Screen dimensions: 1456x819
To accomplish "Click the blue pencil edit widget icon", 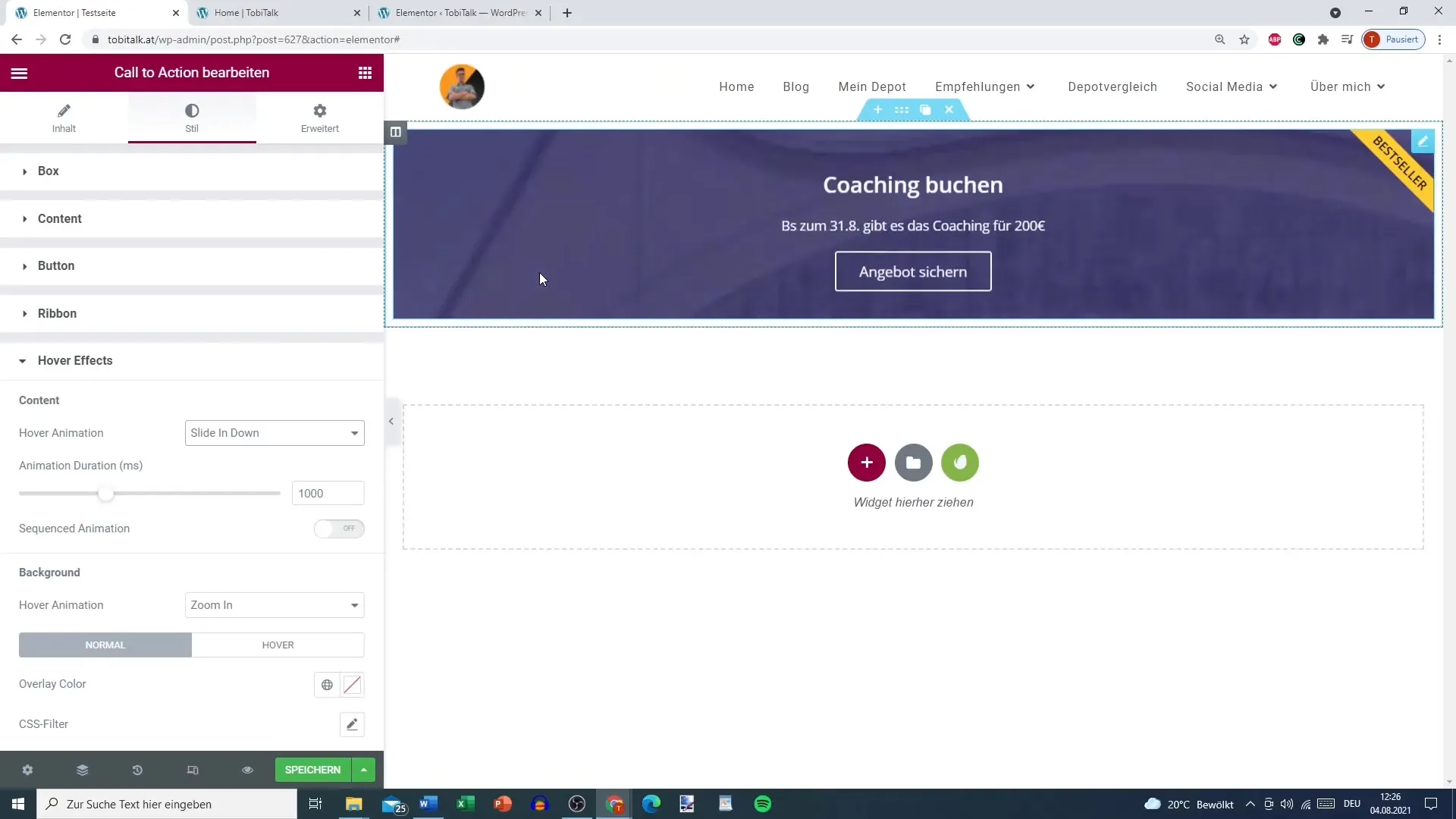I will click(x=1423, y=141).
